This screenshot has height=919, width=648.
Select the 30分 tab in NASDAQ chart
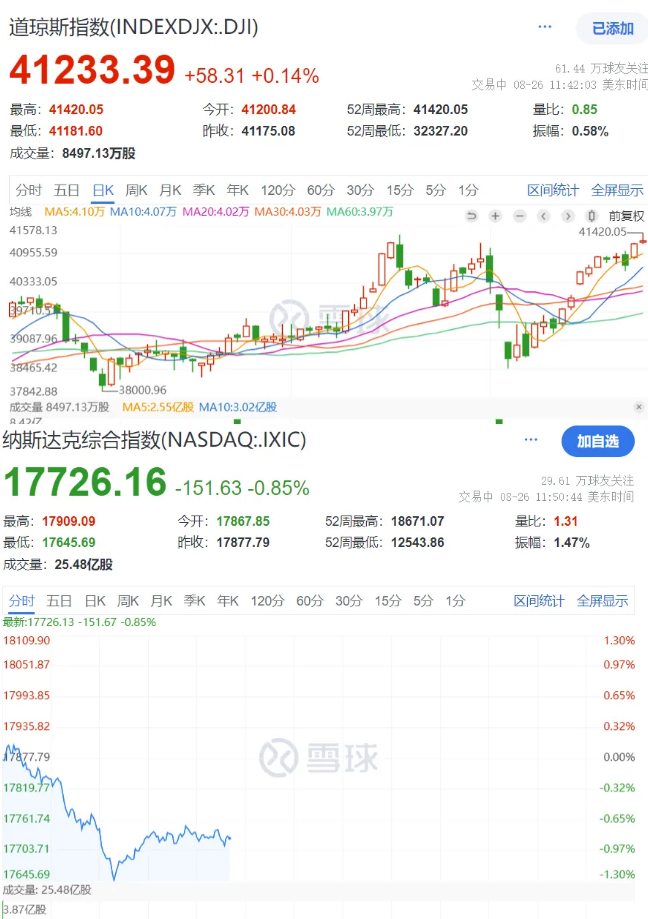pyautogui.click(x=349, y=601)
